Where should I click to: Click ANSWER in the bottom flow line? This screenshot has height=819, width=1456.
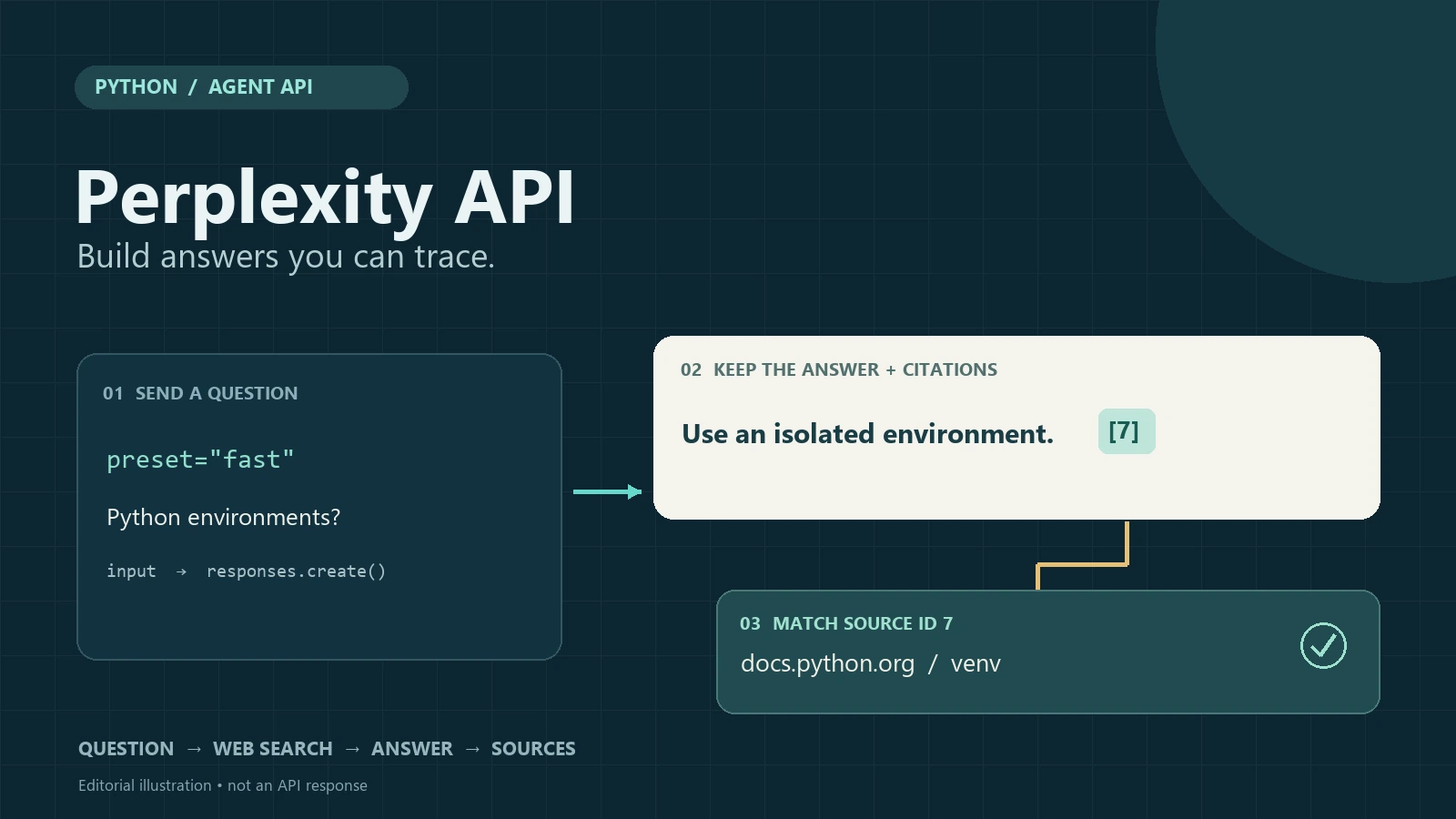(412, 749)
